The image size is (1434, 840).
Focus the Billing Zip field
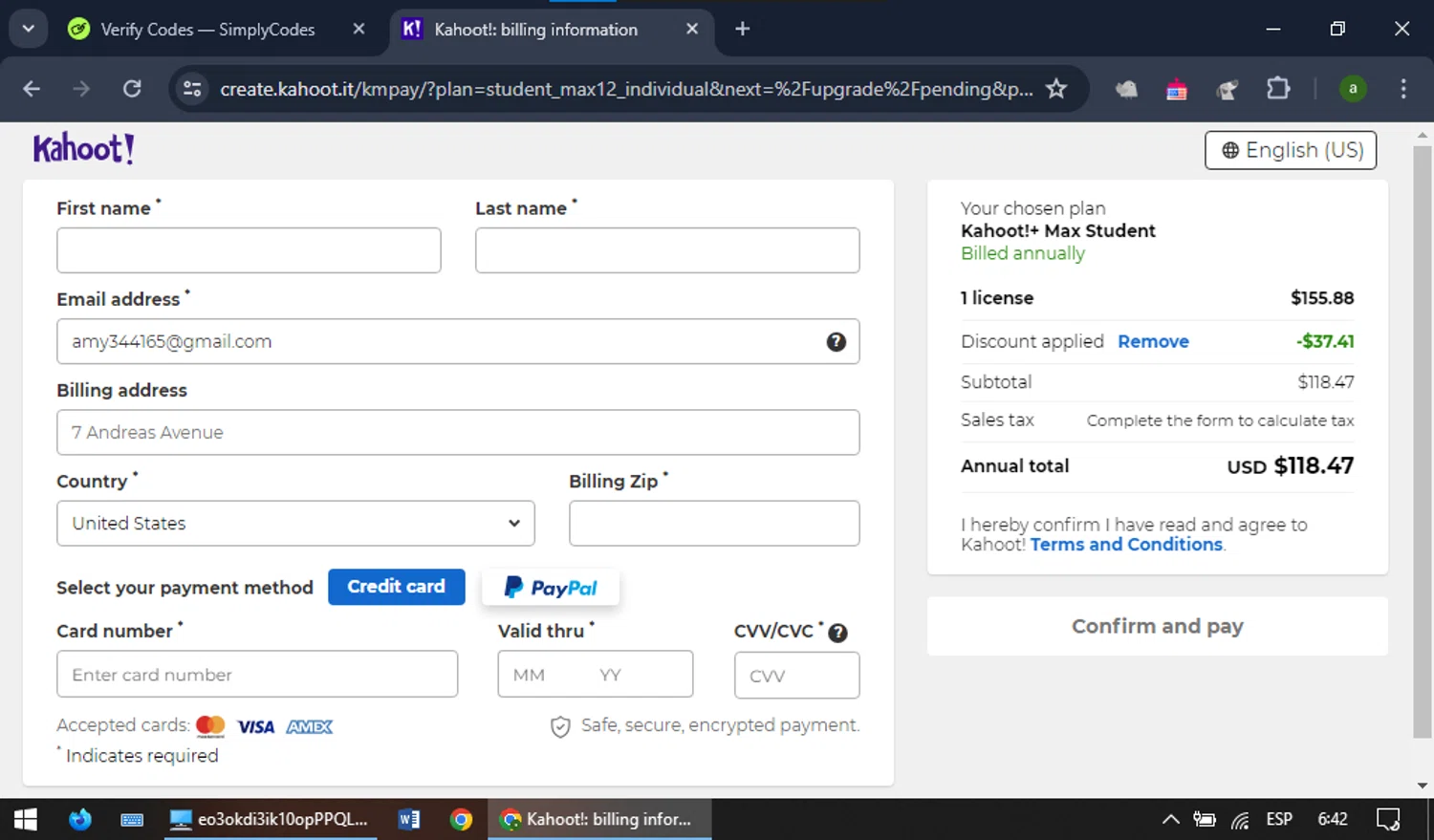coord(714,524)
